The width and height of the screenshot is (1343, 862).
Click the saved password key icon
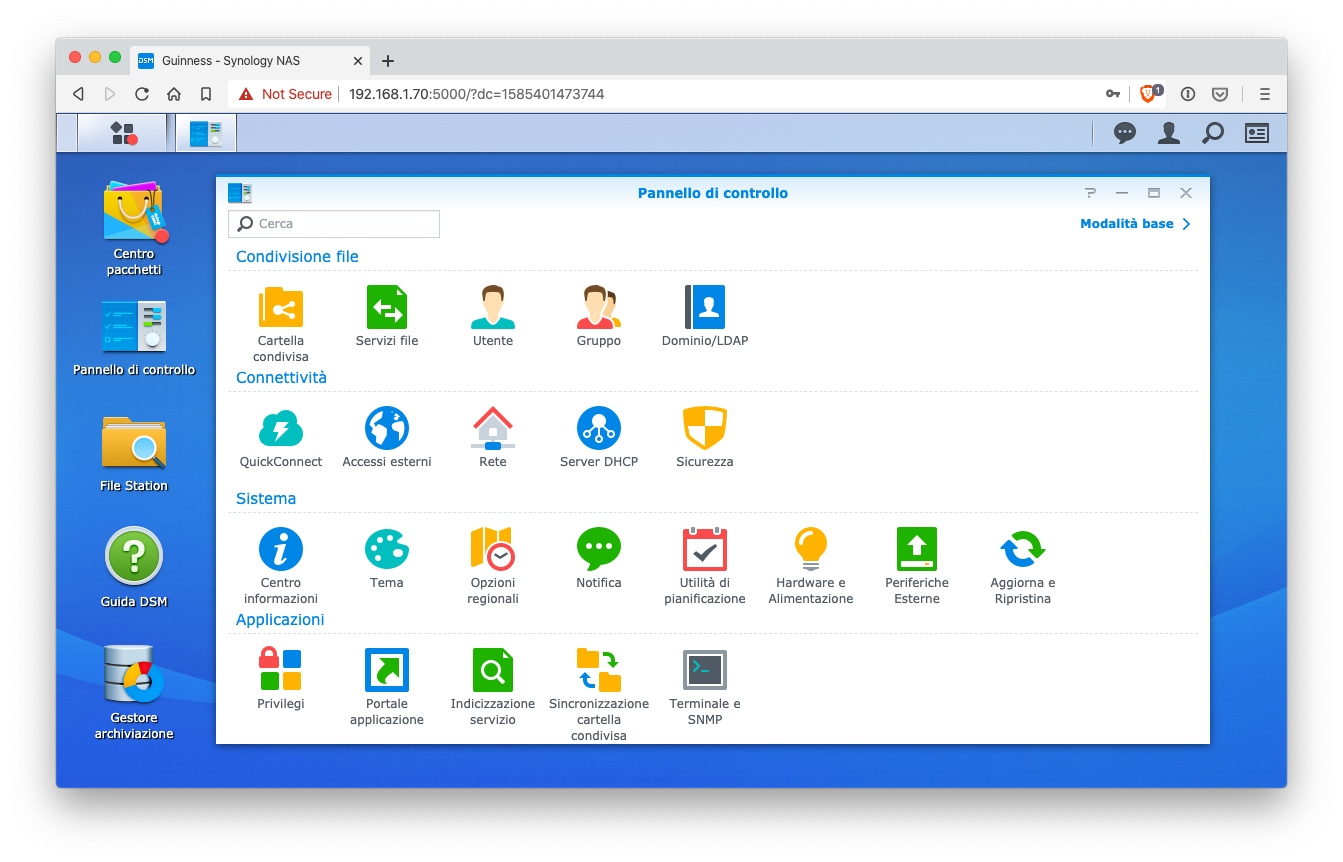pyautogui.click(x=1112, y=94)
